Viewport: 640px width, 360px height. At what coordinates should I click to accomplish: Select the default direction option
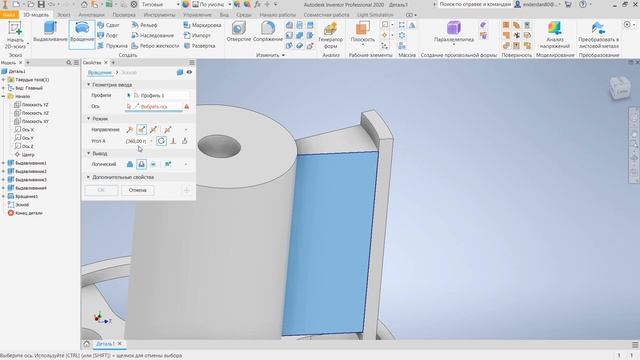(130, 130)
